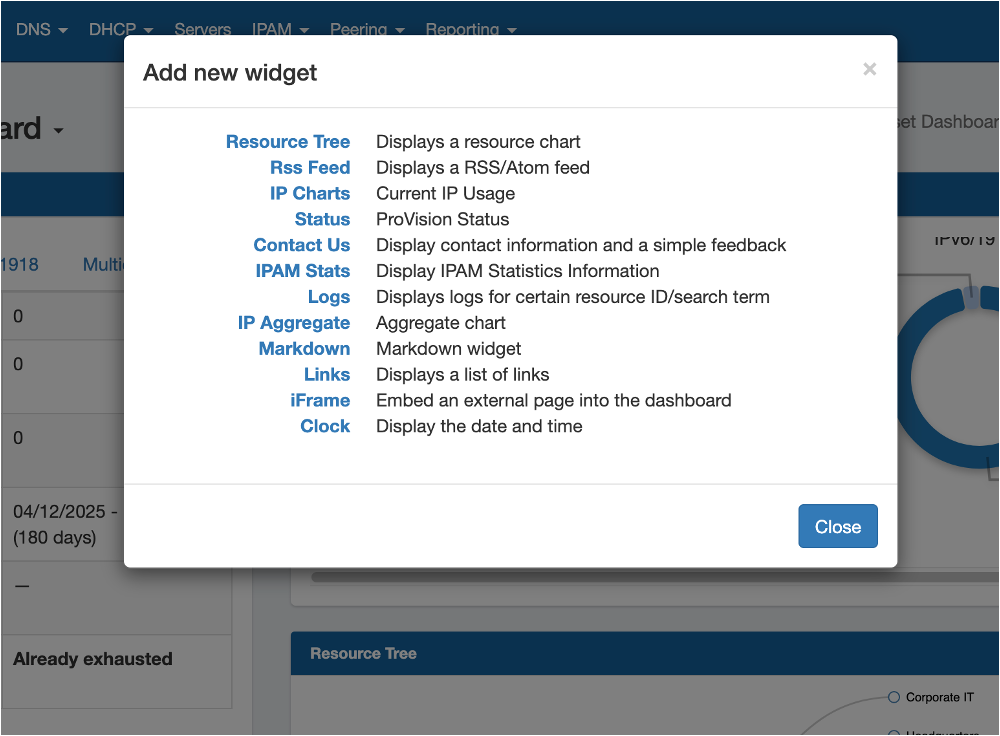
Task: Select the Rss Feed widget link
Action: coord(310,168)
